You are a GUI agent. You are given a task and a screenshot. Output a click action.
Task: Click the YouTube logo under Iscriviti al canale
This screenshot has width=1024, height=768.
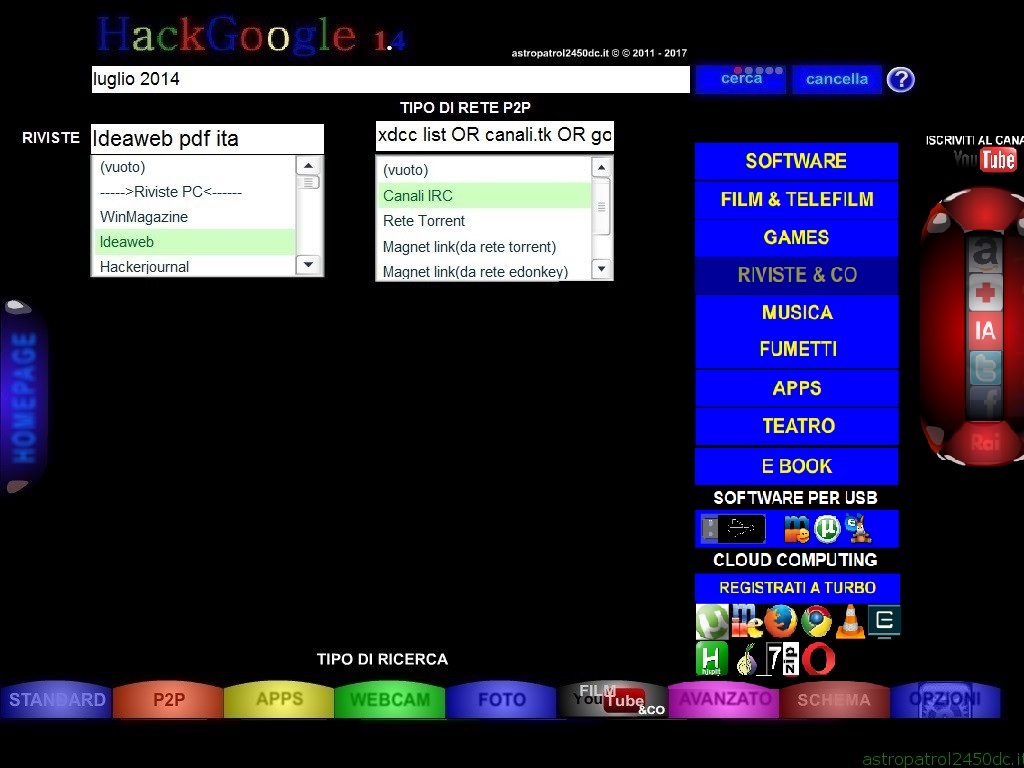coord(985,159)
